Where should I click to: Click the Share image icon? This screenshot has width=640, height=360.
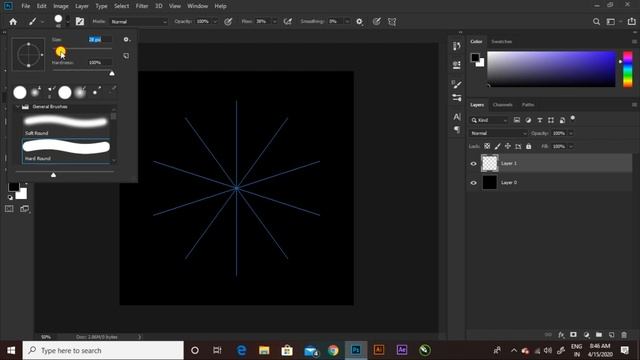point(631,22)
